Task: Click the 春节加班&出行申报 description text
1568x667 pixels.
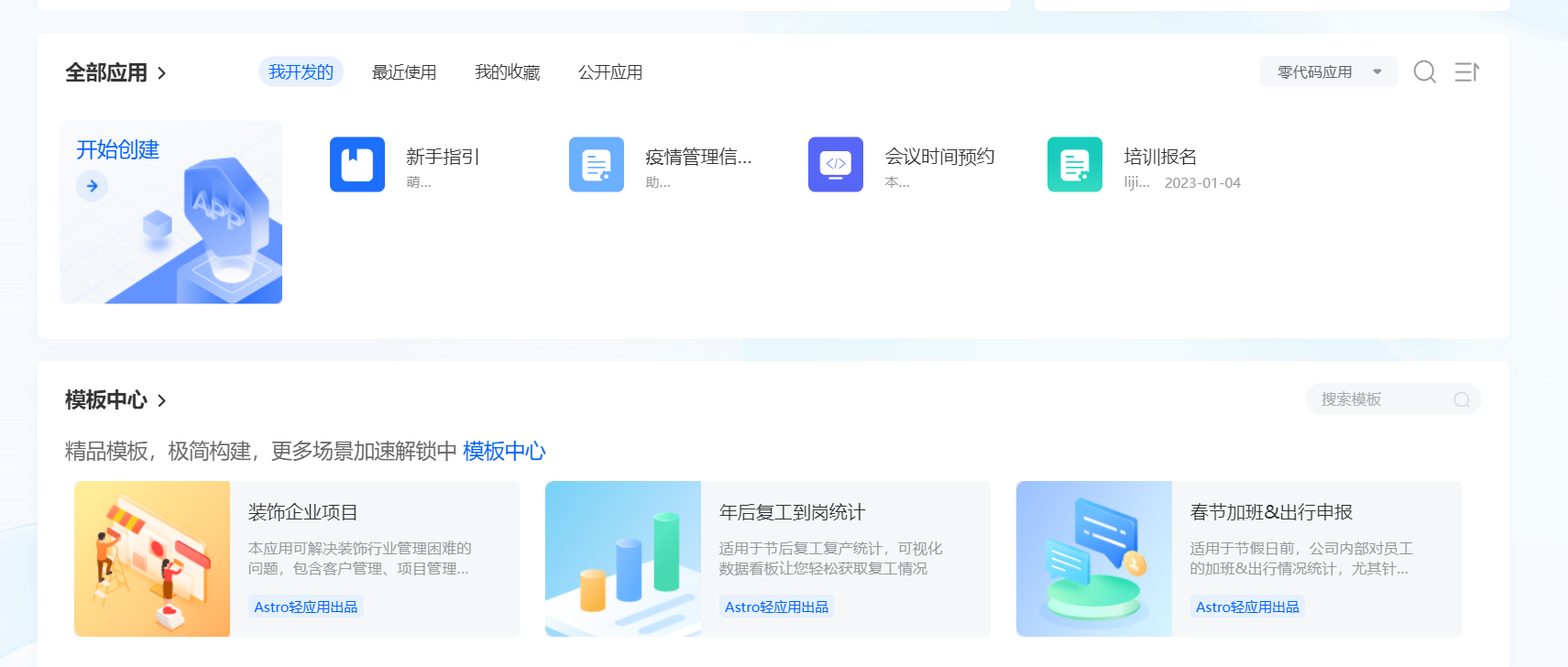Action: tap(1301, 559)
